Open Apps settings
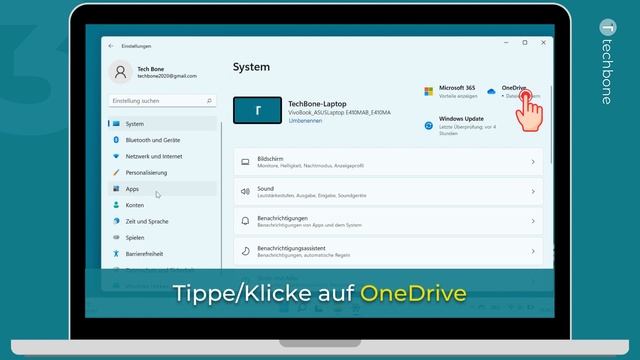The image size is (640, 360). tap(162, 189)
